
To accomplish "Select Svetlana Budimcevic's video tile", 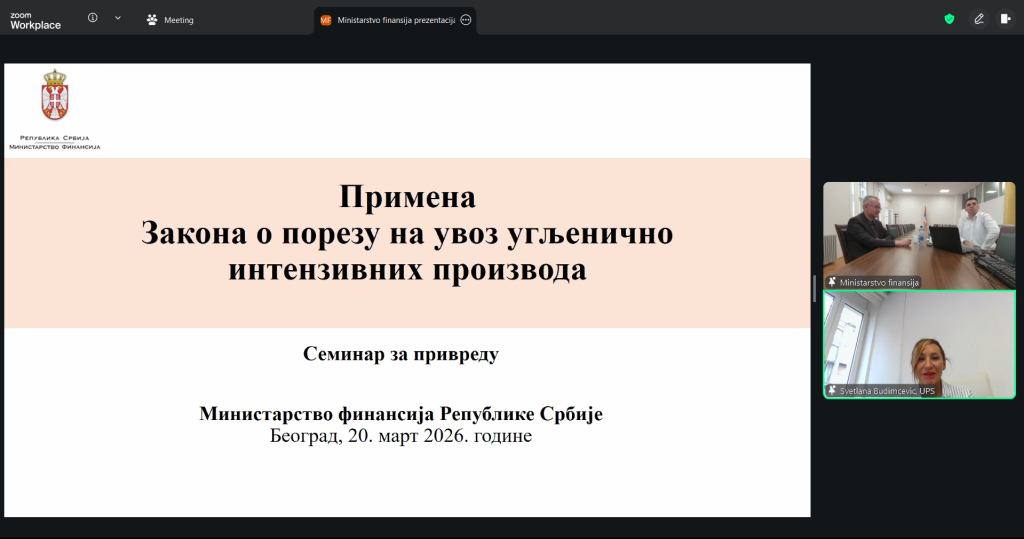I will click(918, 340).
